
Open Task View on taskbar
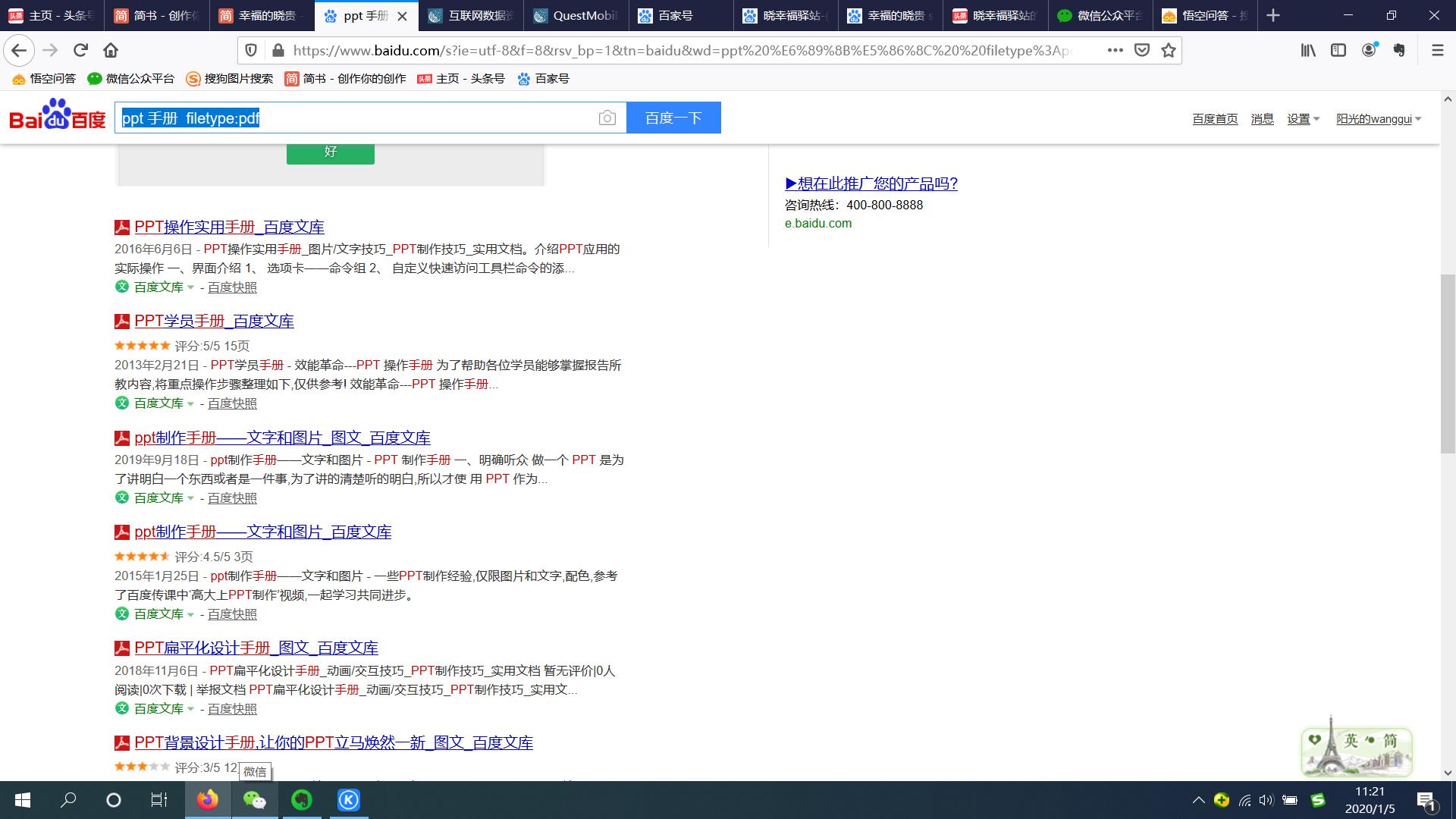[159, 800]
